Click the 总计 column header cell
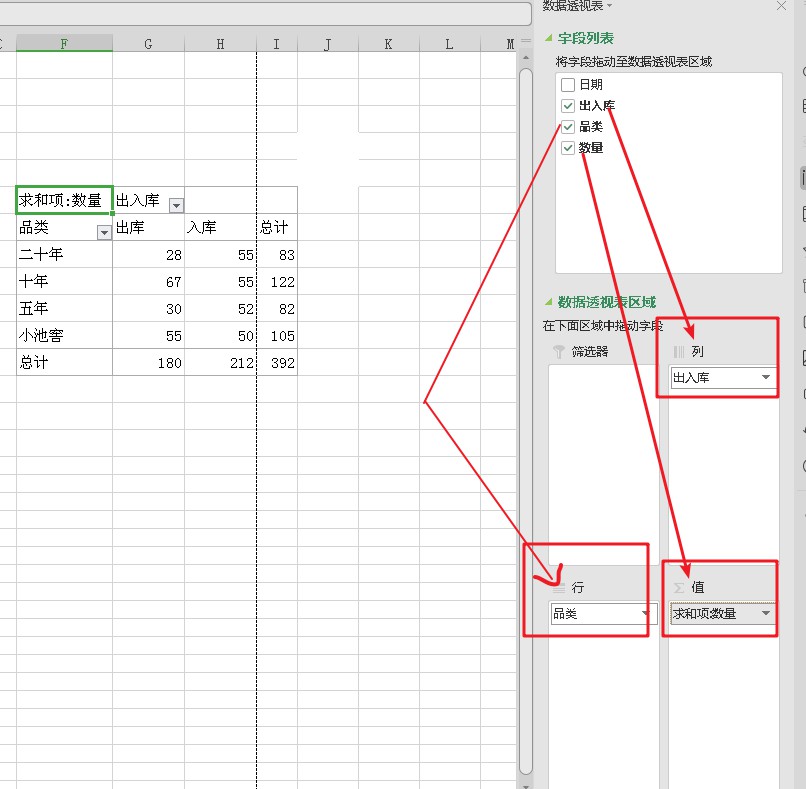 (277, 227)
